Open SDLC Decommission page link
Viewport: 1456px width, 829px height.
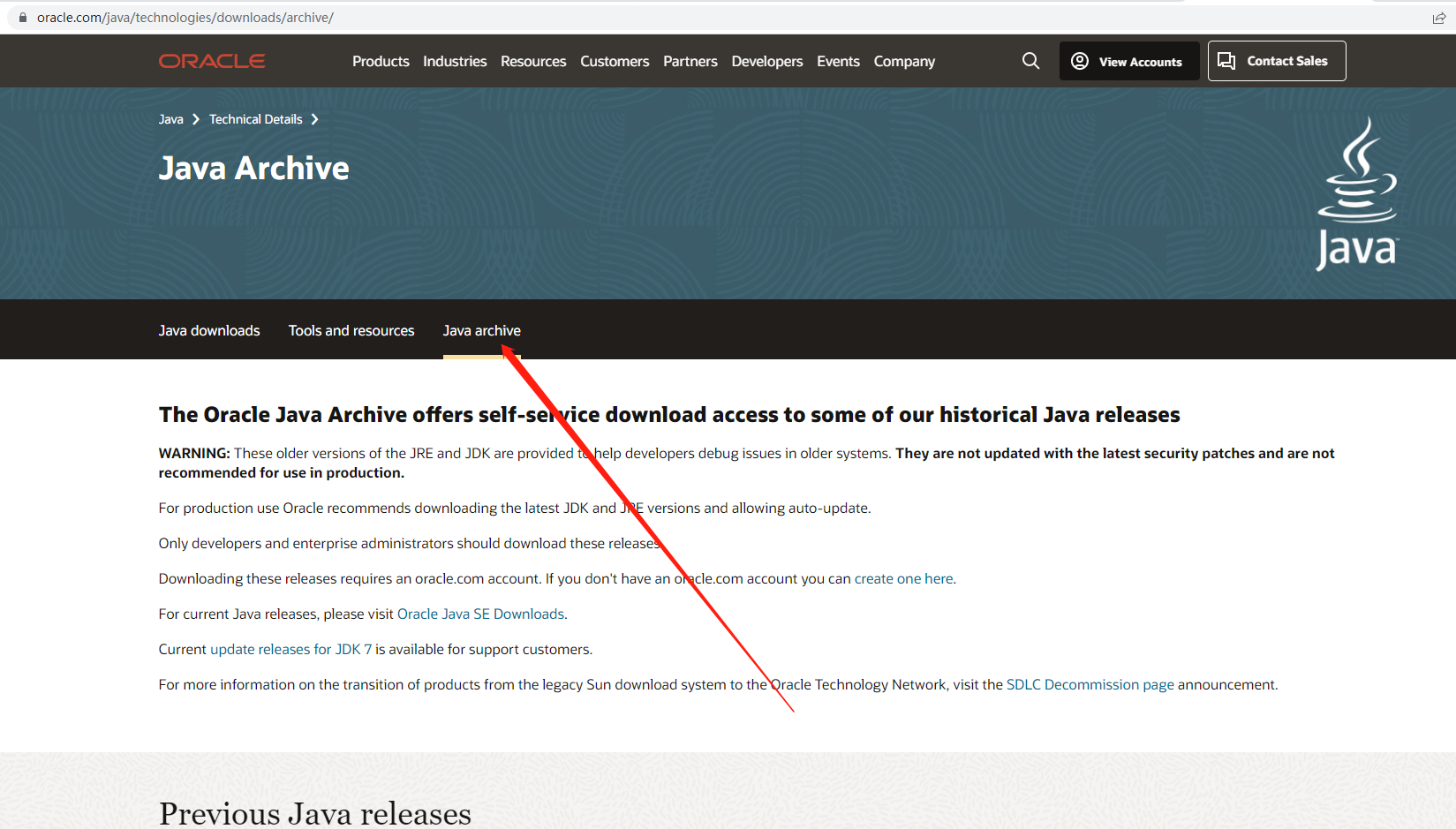tap(1090, 685)
